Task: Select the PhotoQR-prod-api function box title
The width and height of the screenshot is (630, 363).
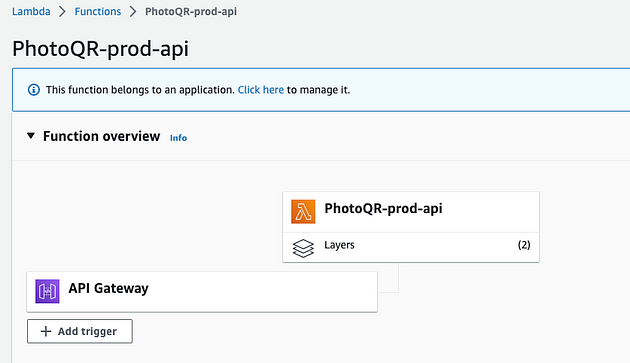Action: [383, 209]
